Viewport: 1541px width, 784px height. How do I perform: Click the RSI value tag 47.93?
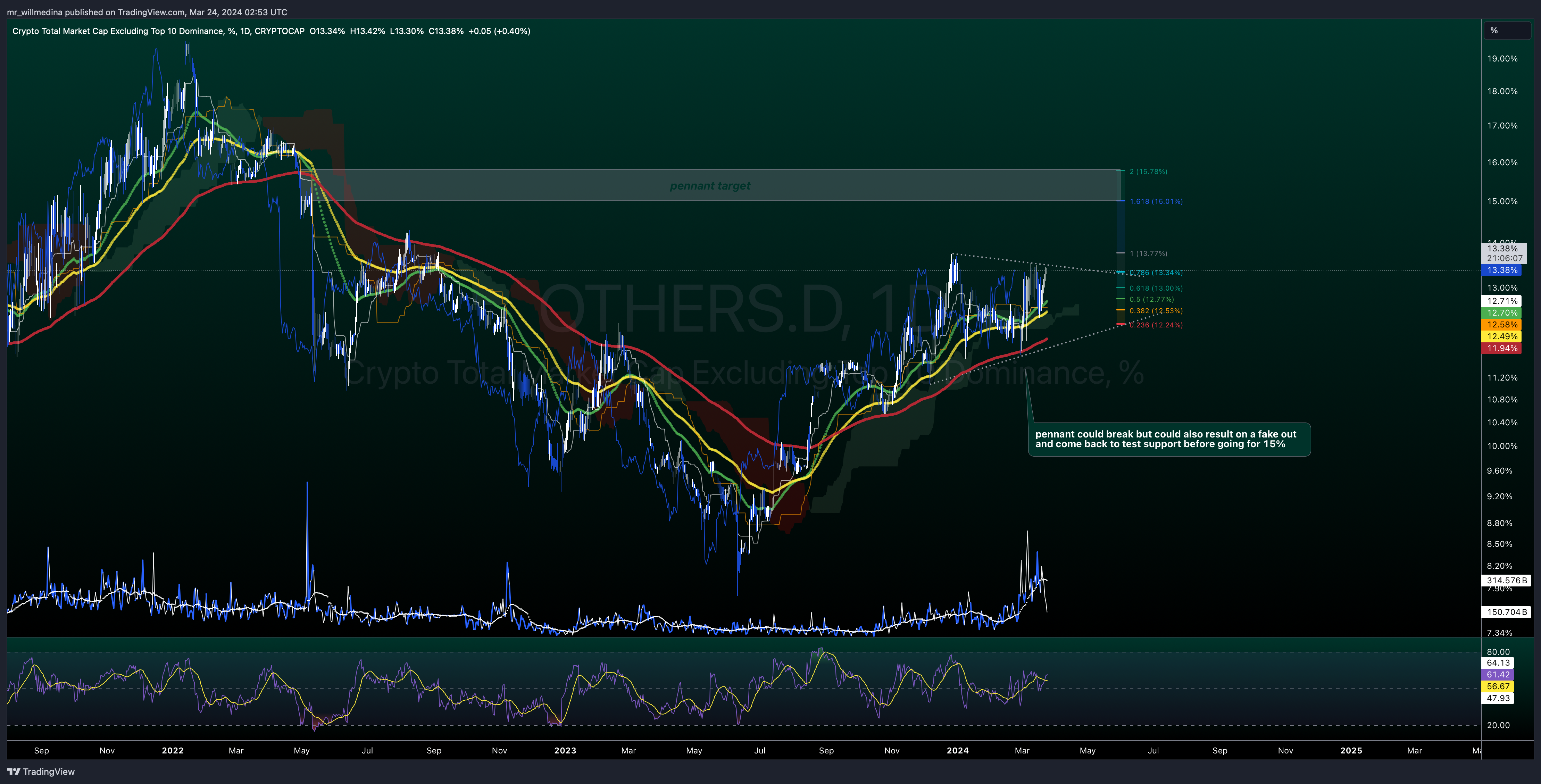[1498, 699]
